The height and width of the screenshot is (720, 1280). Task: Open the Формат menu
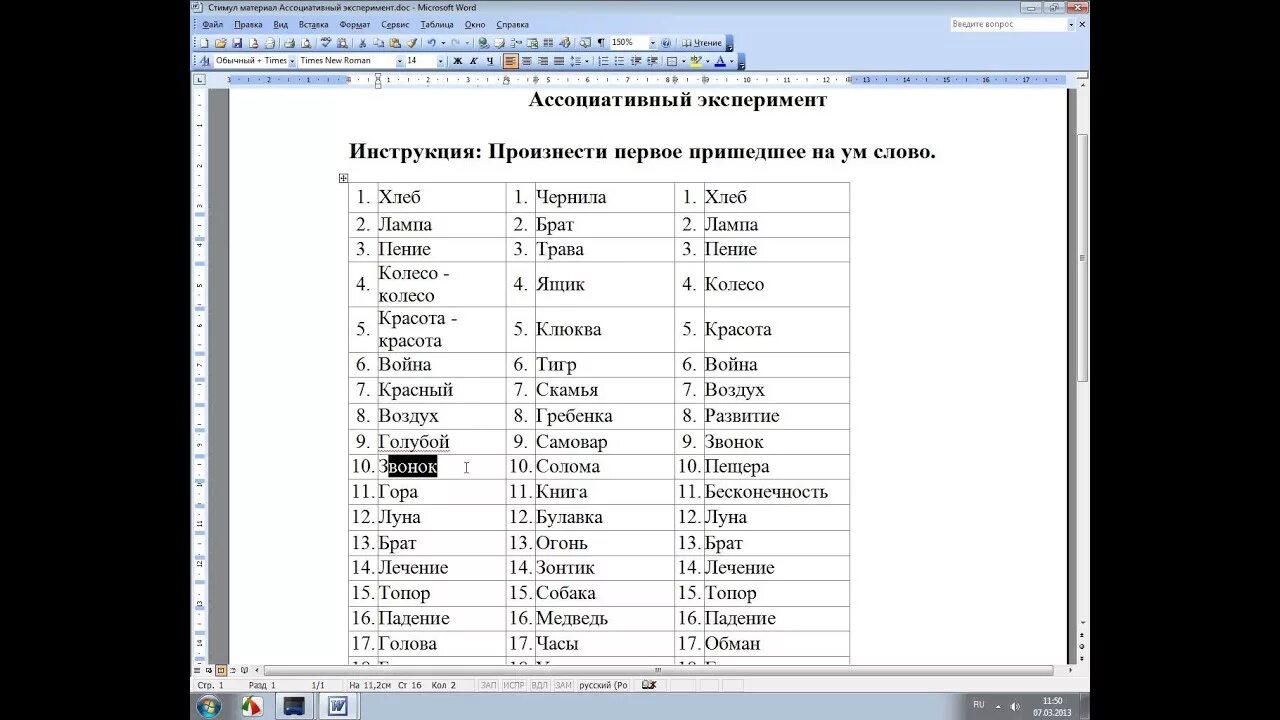tap(355, 24)
